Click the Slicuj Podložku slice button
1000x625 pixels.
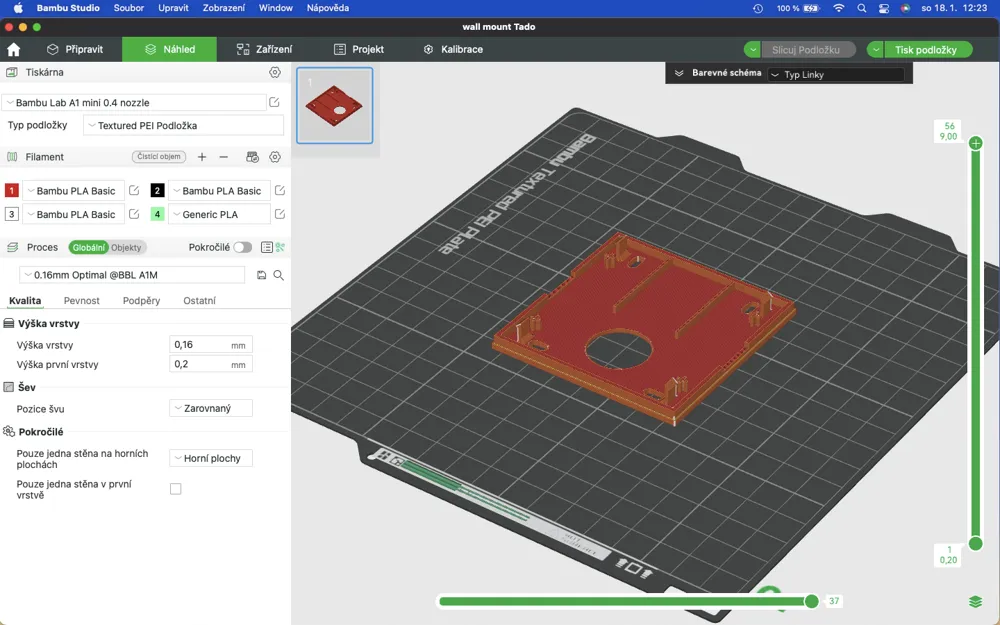807,50
